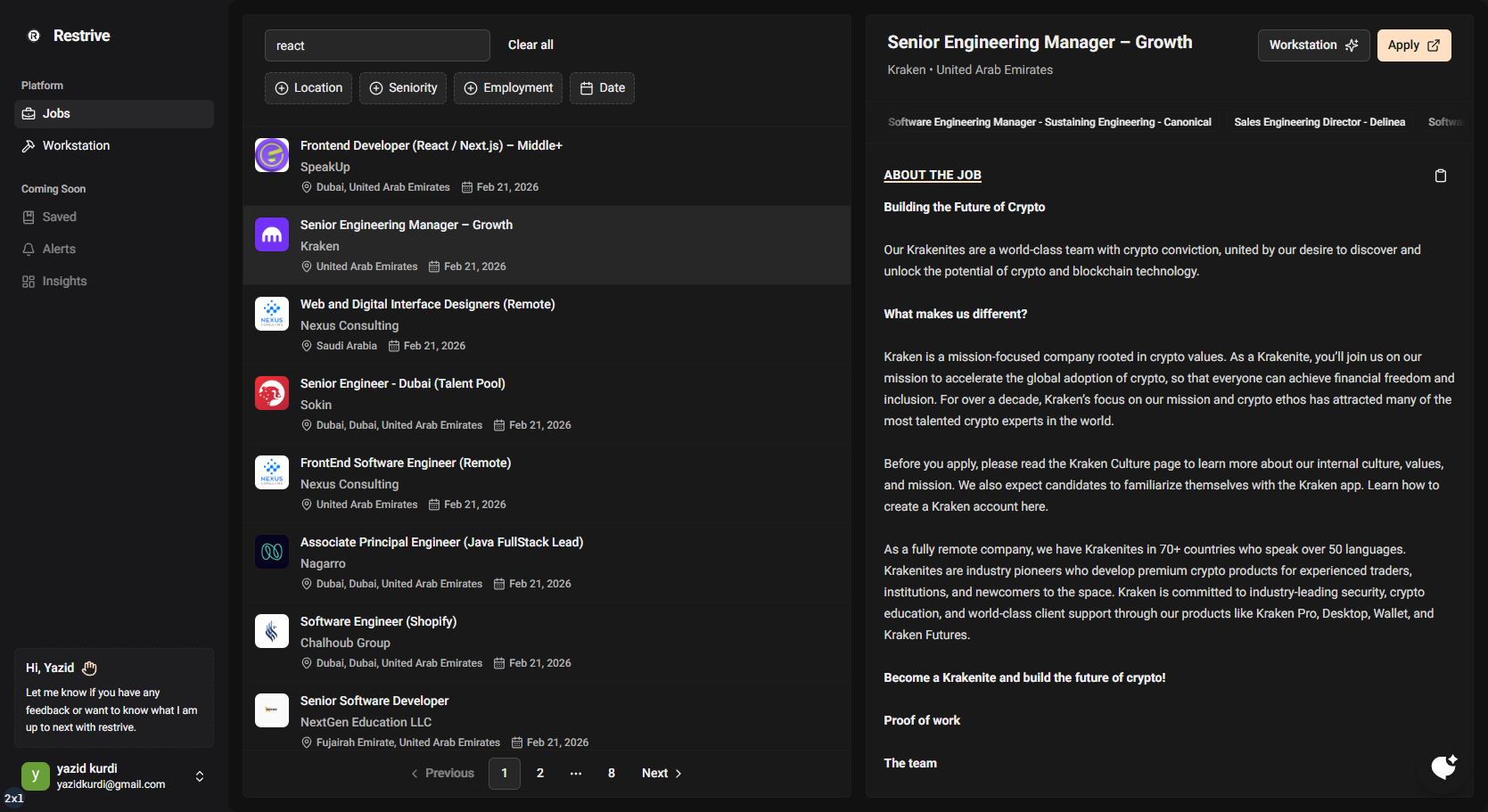The height and width of the screenshot is (812, 1488).
Task: Click the Chalhoub Group logo
Action: 272,631
